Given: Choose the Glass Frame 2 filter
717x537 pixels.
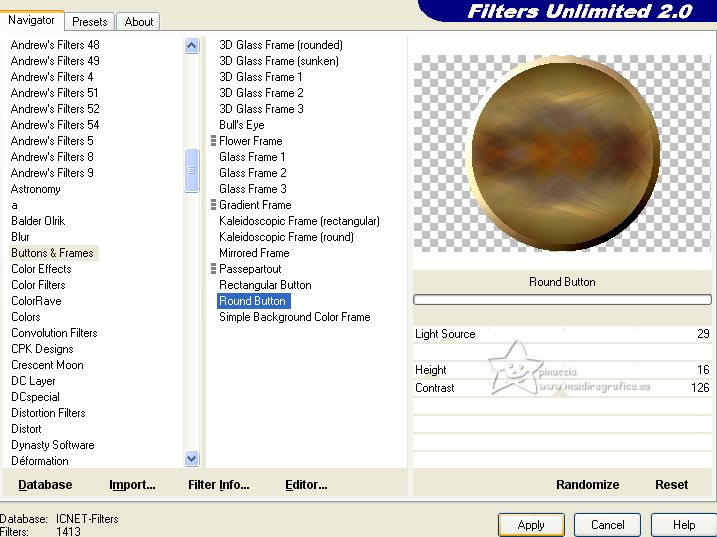Looking at the screenshot, I should pyautogui.click(x=253, y=173).
